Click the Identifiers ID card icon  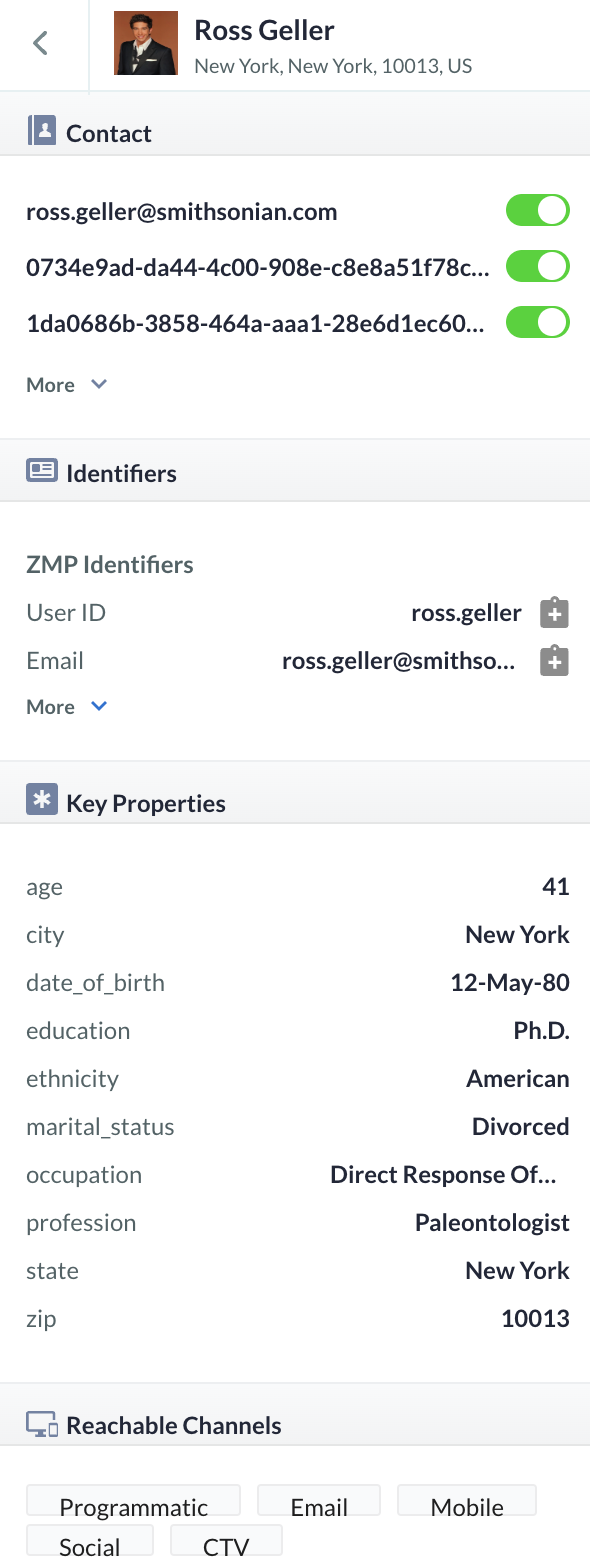coord(42,471)
